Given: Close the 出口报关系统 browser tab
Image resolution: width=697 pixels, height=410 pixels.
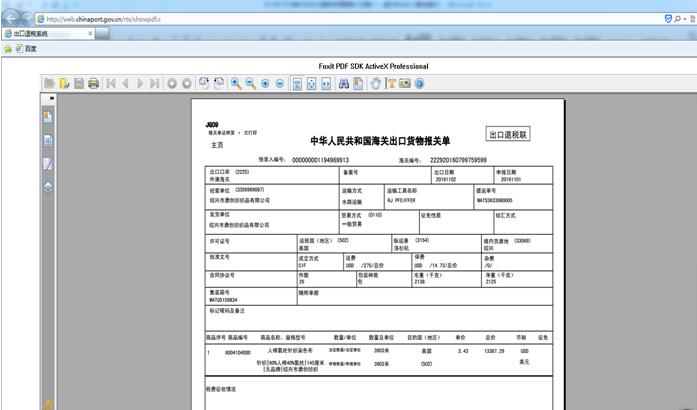Looking at the screenshot, I should click(x=88, y=33).
